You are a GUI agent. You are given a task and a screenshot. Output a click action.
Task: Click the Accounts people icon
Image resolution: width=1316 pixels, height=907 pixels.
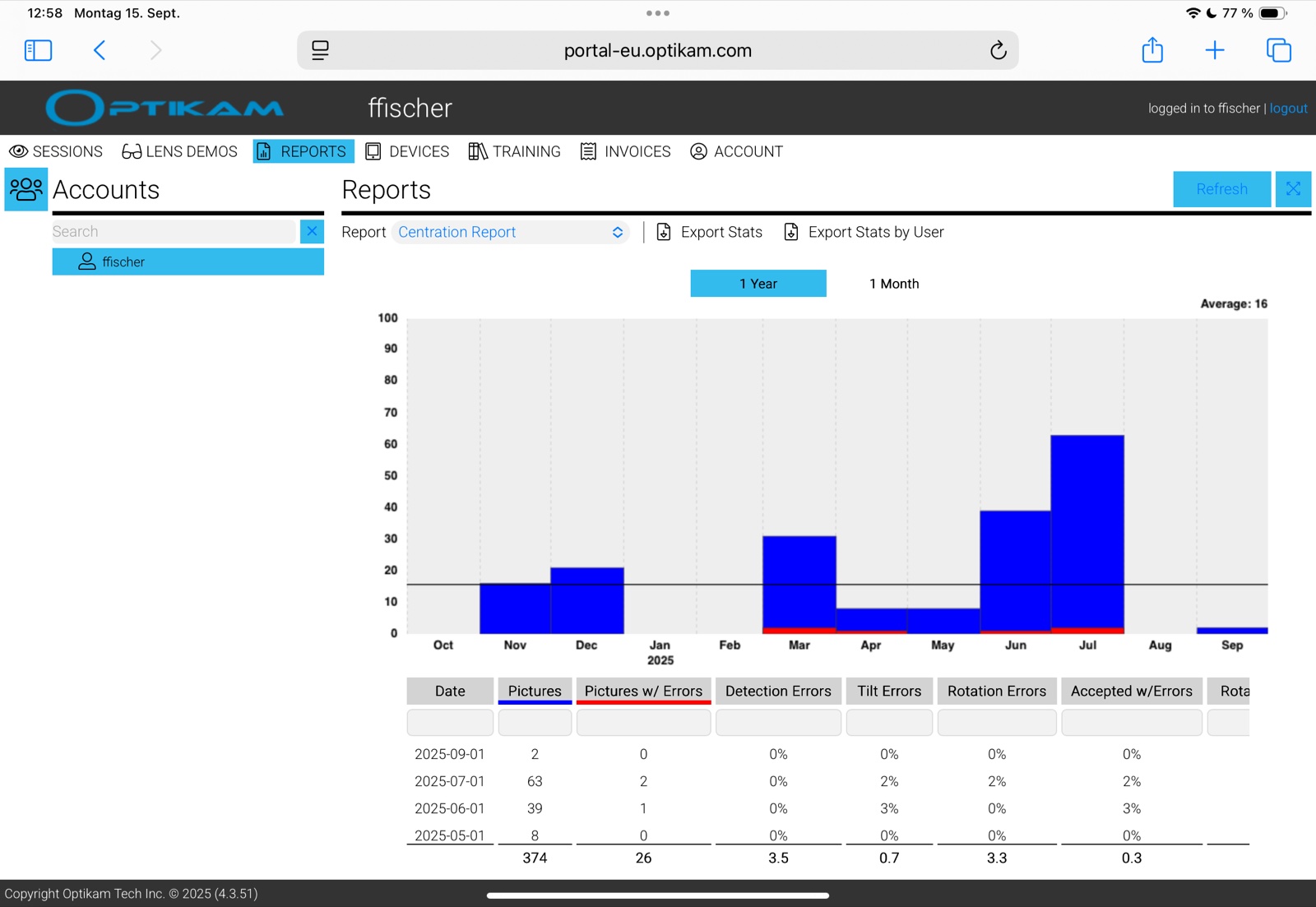pyautogui.click(x=26, y=189)
